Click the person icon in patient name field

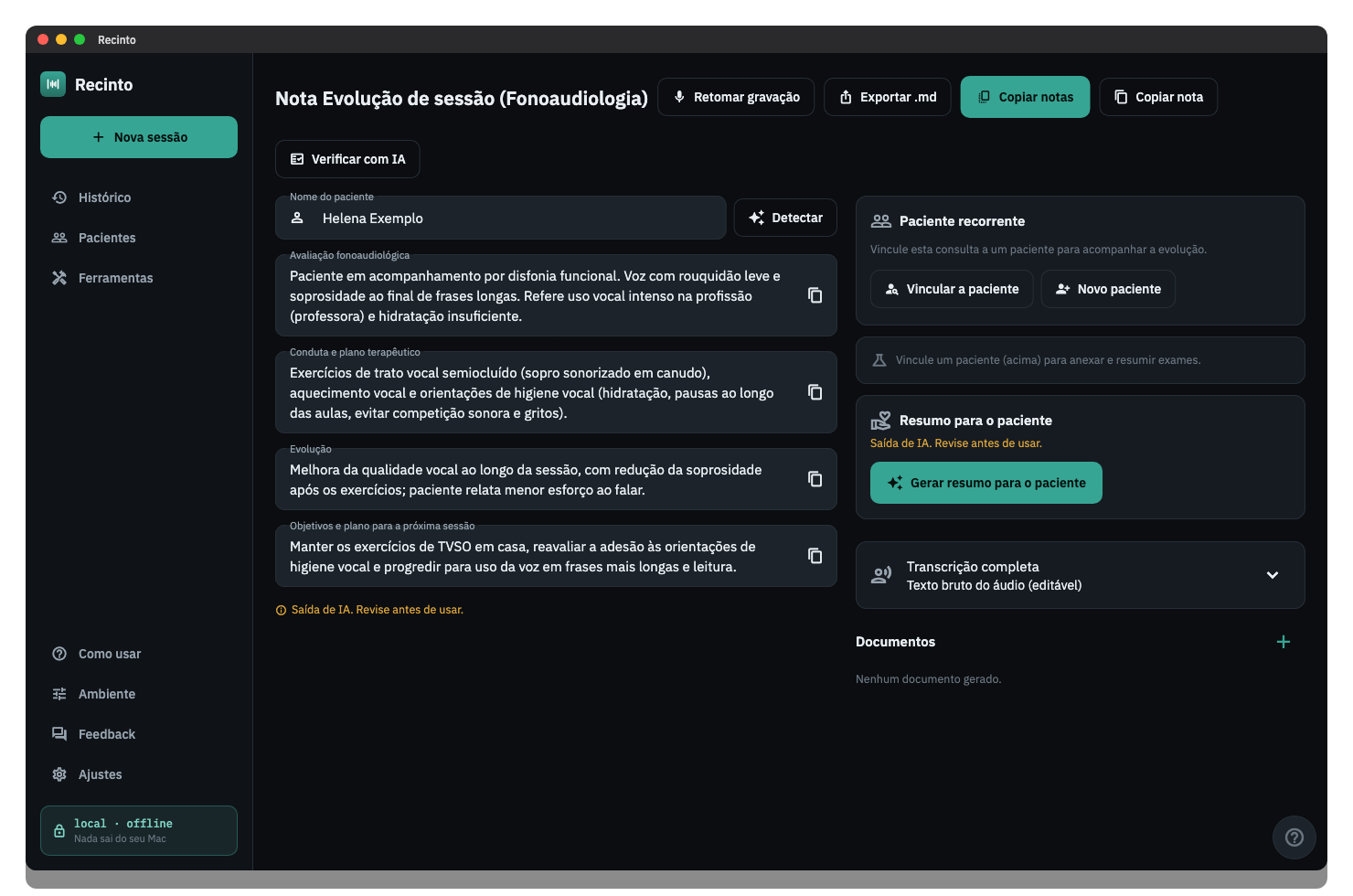297,218
